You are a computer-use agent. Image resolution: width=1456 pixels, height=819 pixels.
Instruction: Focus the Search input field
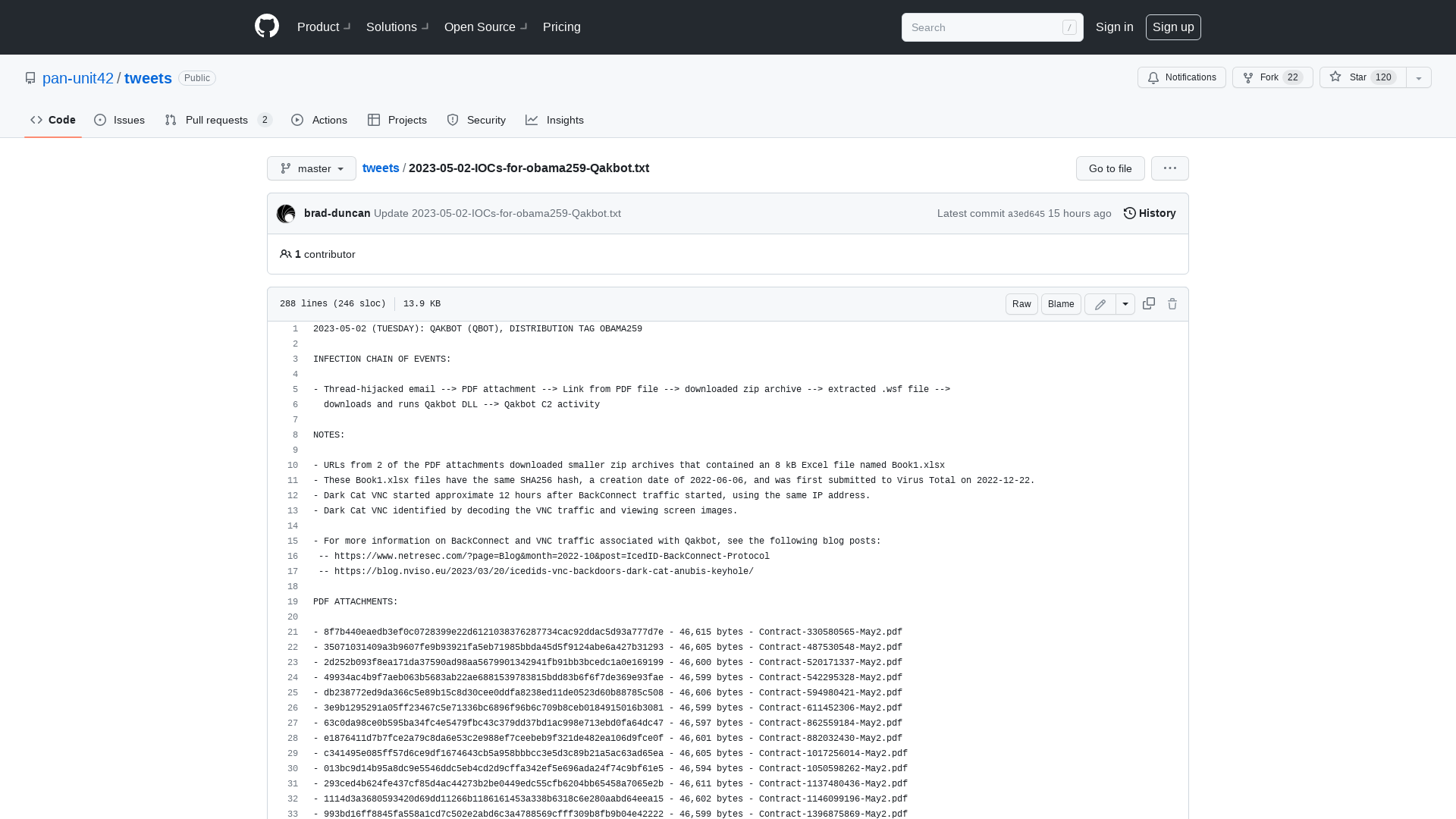[x=992, y=27]
